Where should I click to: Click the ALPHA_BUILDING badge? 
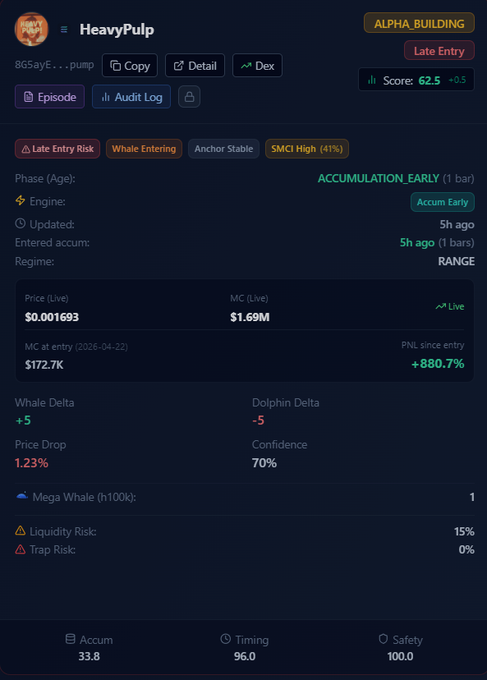tap(419, 23)
